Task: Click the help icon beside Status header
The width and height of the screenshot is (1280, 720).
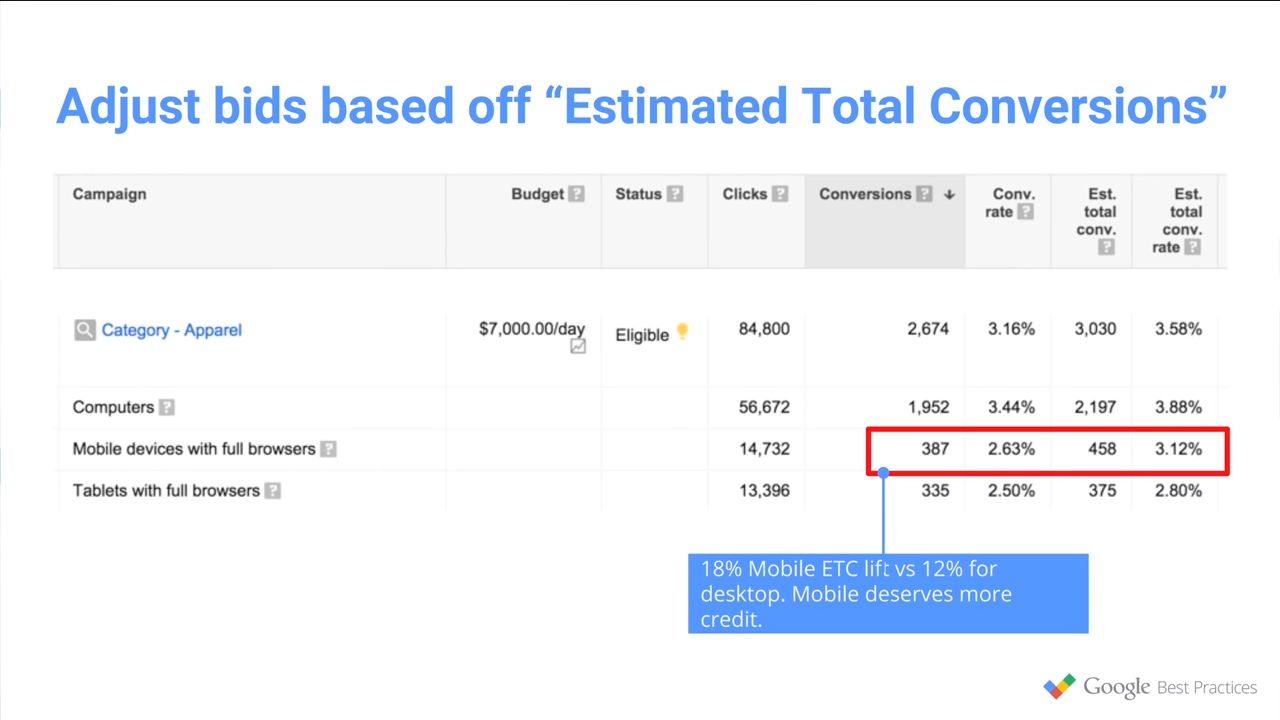Action: click(x=675, y=194)
